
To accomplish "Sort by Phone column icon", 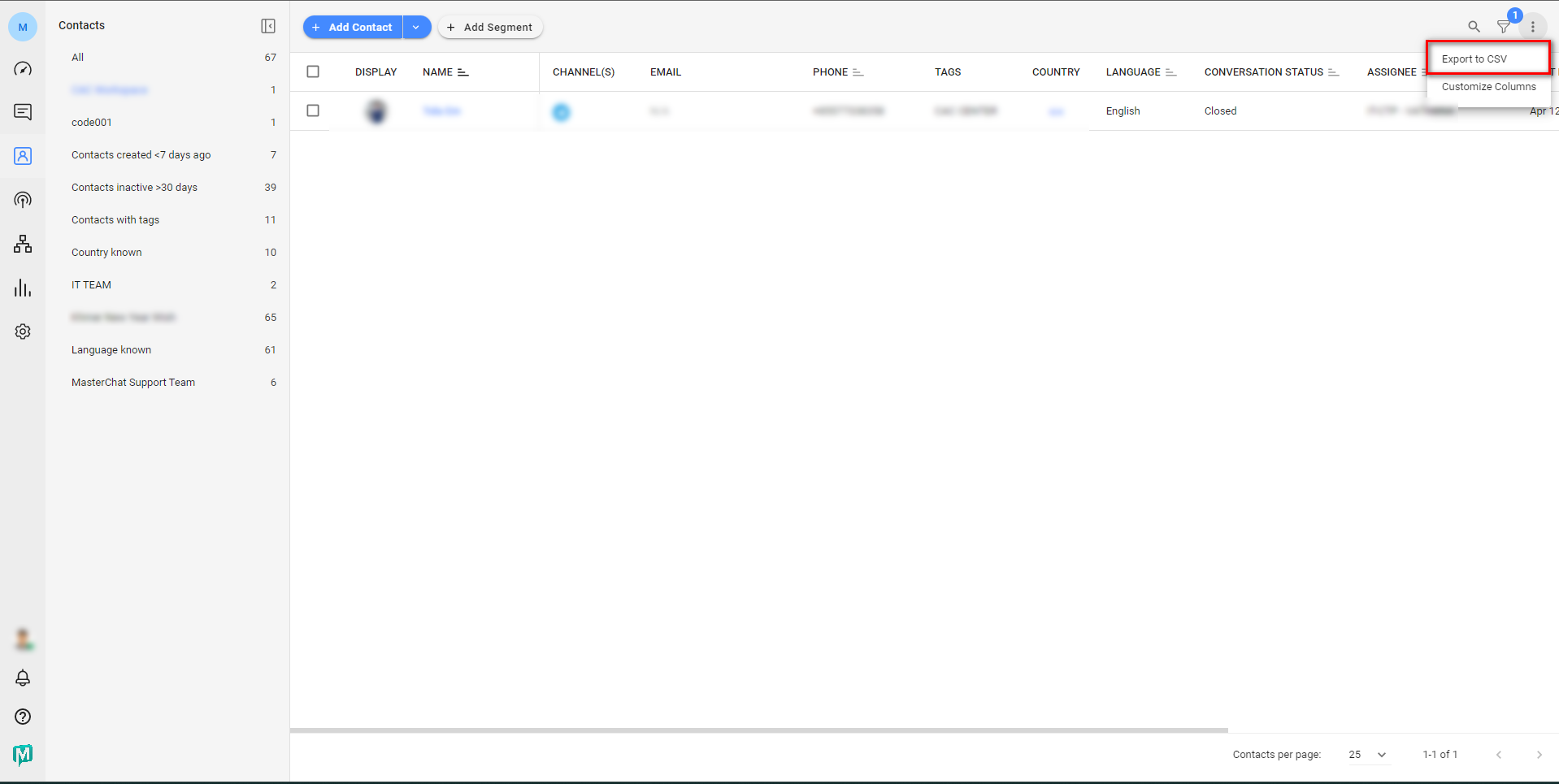I will pos(858,72).
